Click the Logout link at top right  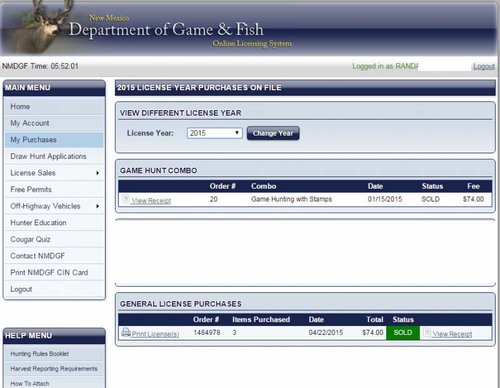pos(484,66)
